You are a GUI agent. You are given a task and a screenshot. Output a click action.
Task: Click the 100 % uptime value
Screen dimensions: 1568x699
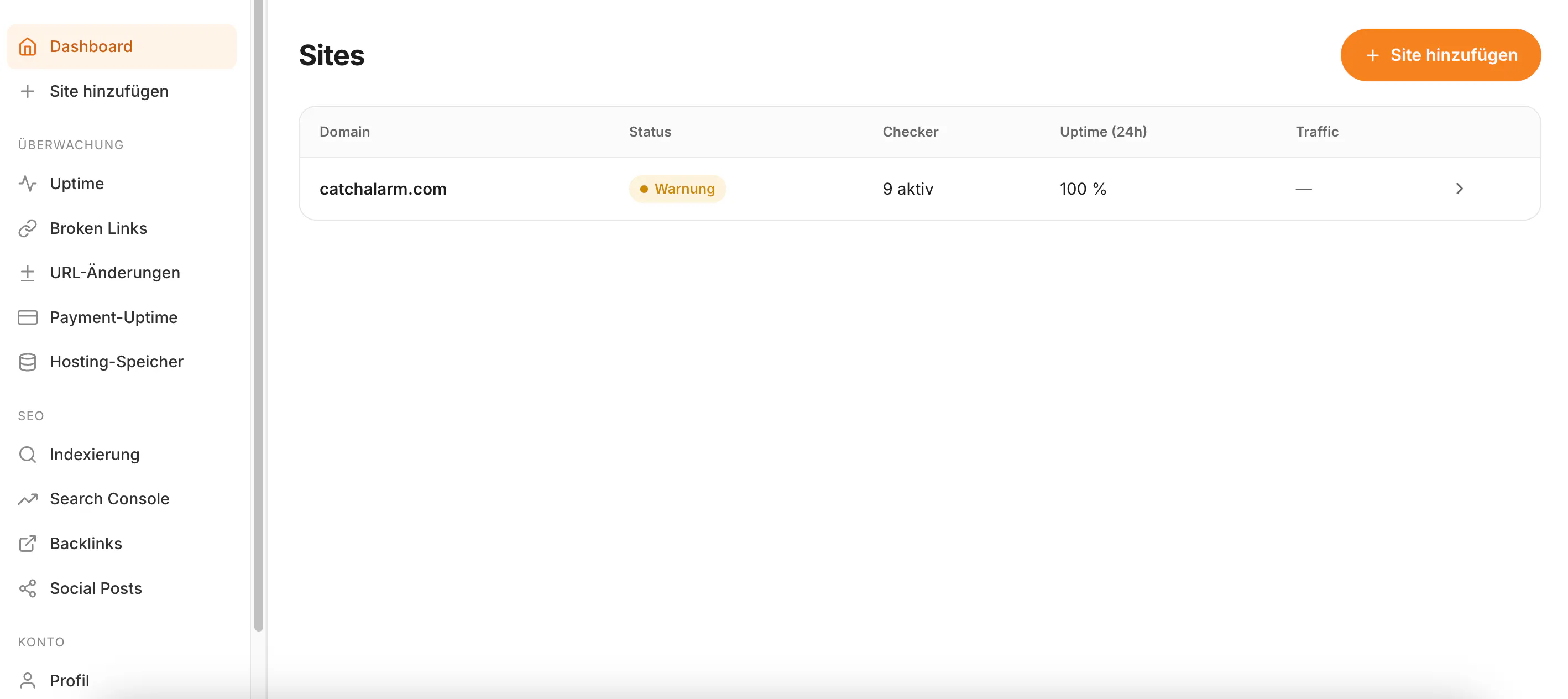coord(1083,189)
